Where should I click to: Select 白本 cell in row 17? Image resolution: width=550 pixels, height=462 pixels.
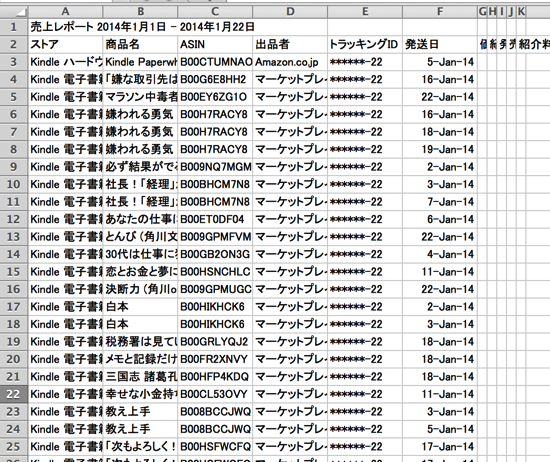[x=140, y=307]
